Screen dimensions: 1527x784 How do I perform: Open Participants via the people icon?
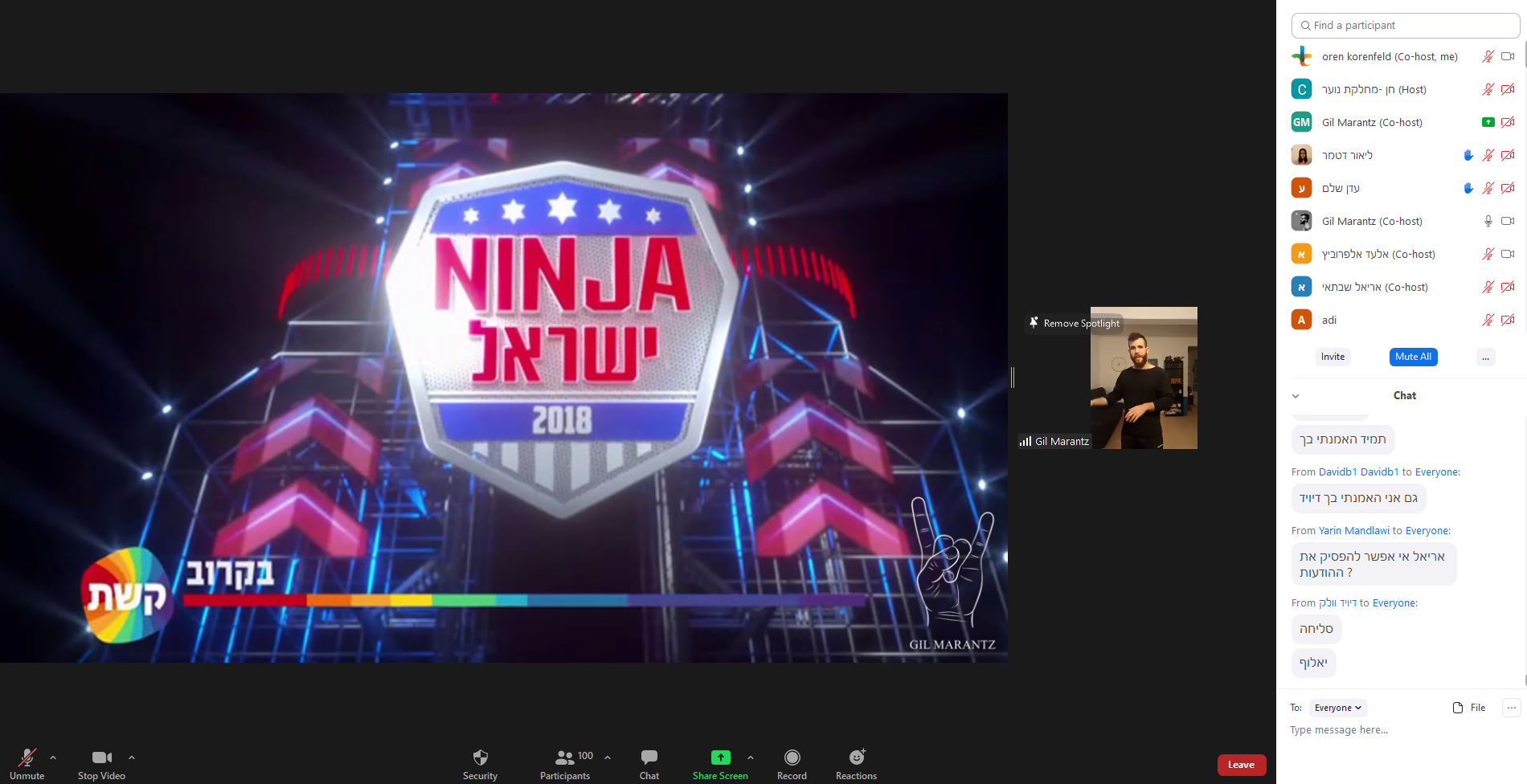565,756
